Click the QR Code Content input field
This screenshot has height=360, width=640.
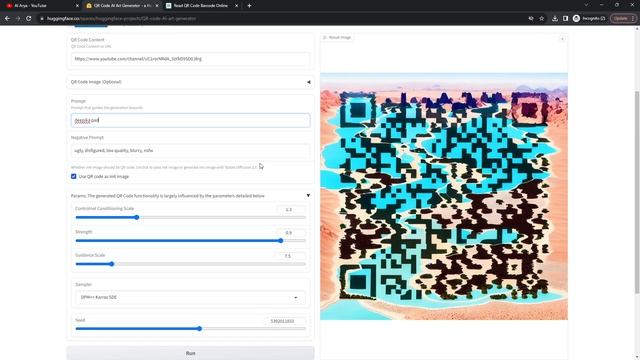190,59
